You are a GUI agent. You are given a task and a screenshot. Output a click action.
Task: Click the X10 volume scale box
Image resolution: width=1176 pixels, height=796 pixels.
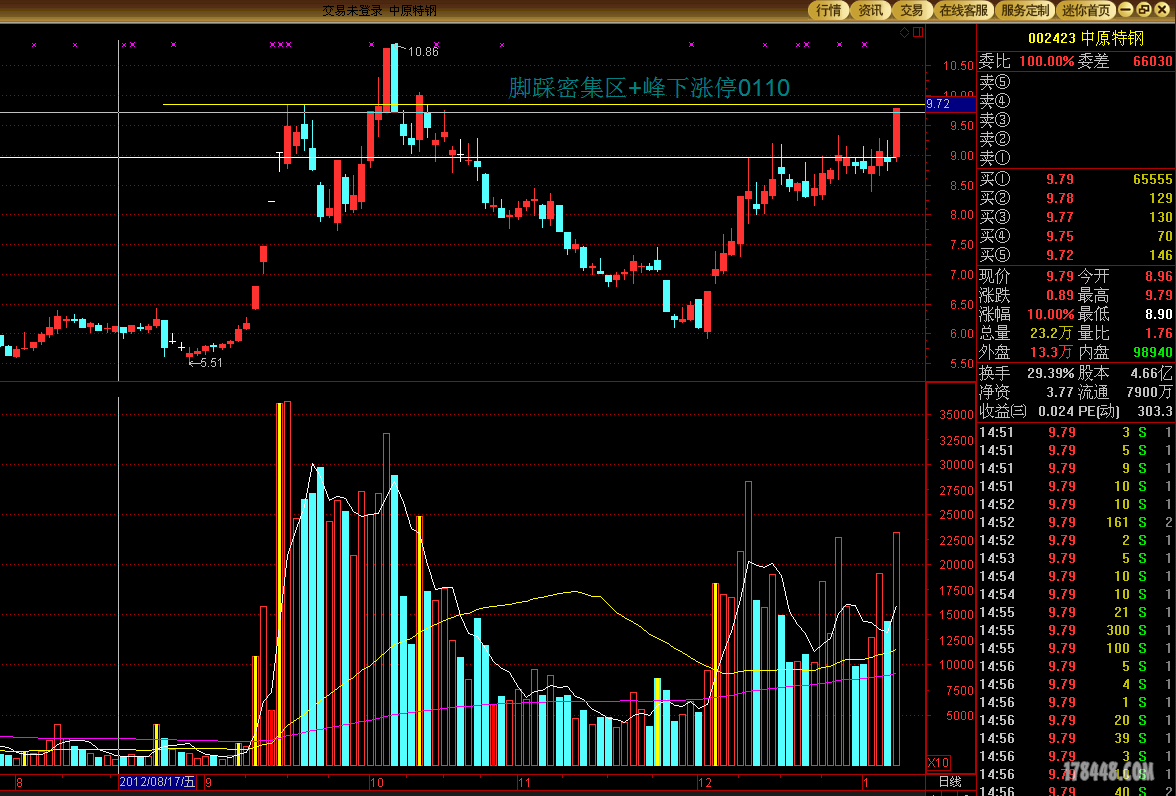coord(939,762)
